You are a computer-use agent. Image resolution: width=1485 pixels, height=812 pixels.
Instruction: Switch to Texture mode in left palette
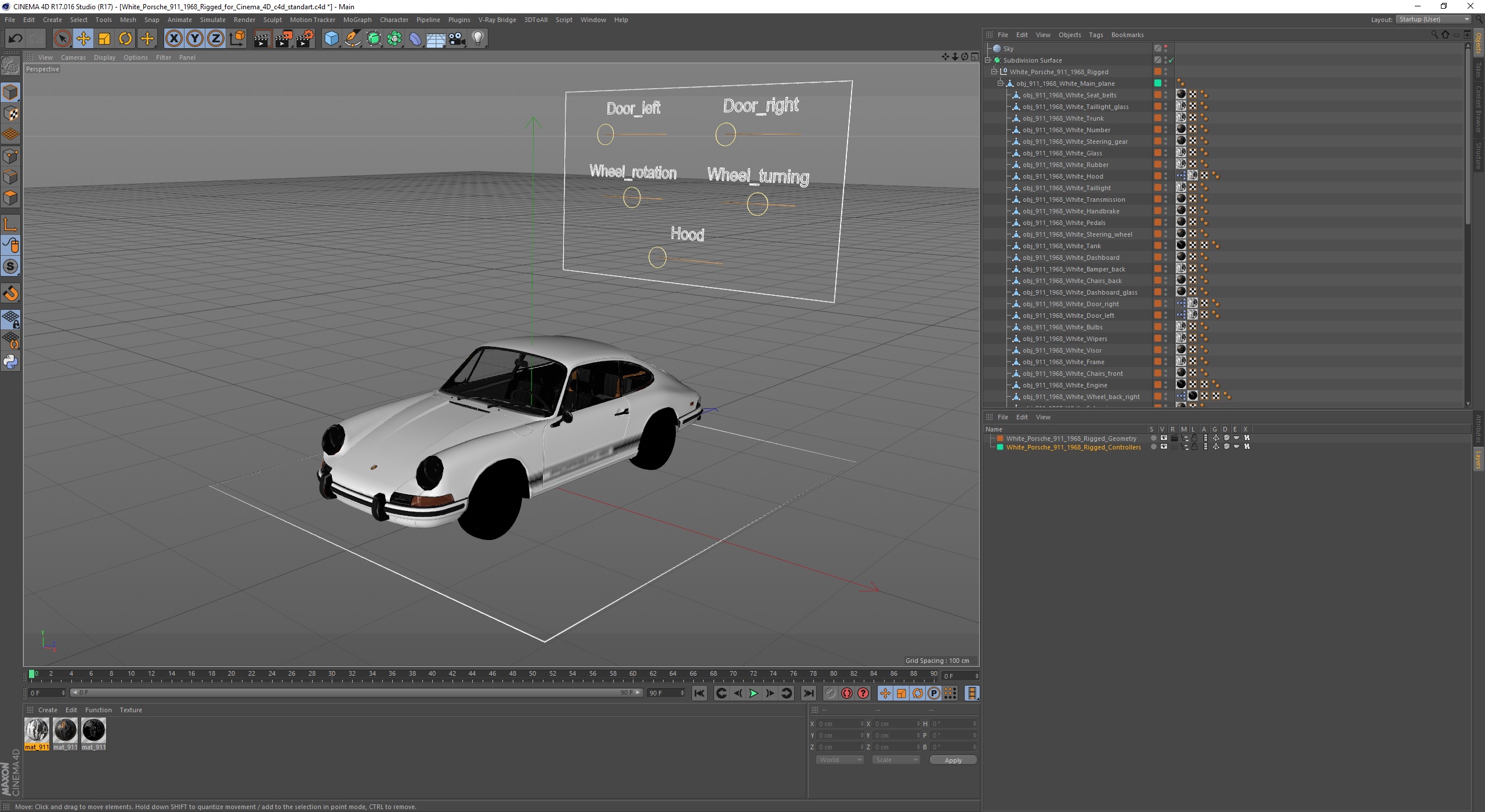[x=11, y=114]
